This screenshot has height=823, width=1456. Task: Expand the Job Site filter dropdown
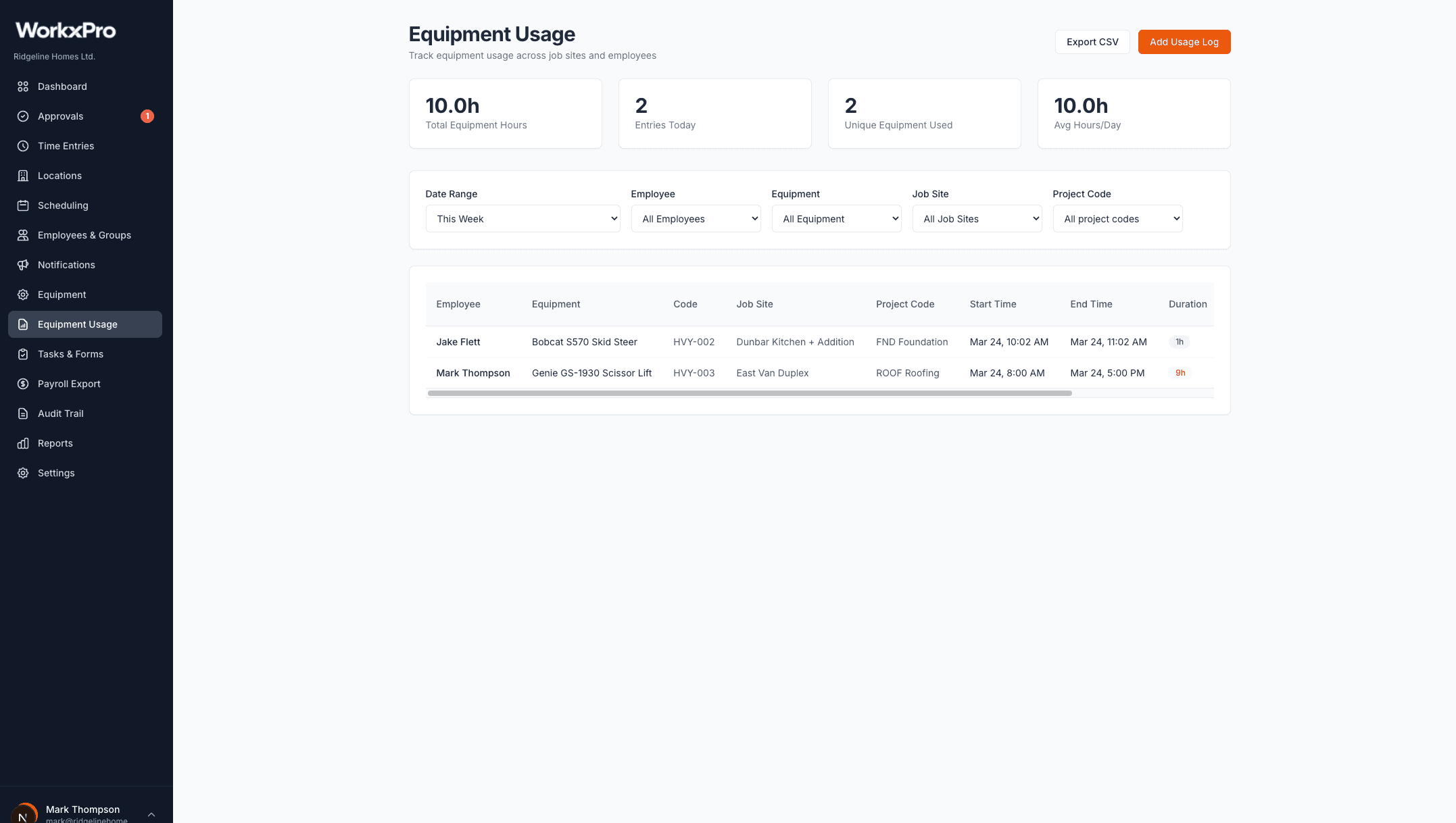tap(977, 218)
